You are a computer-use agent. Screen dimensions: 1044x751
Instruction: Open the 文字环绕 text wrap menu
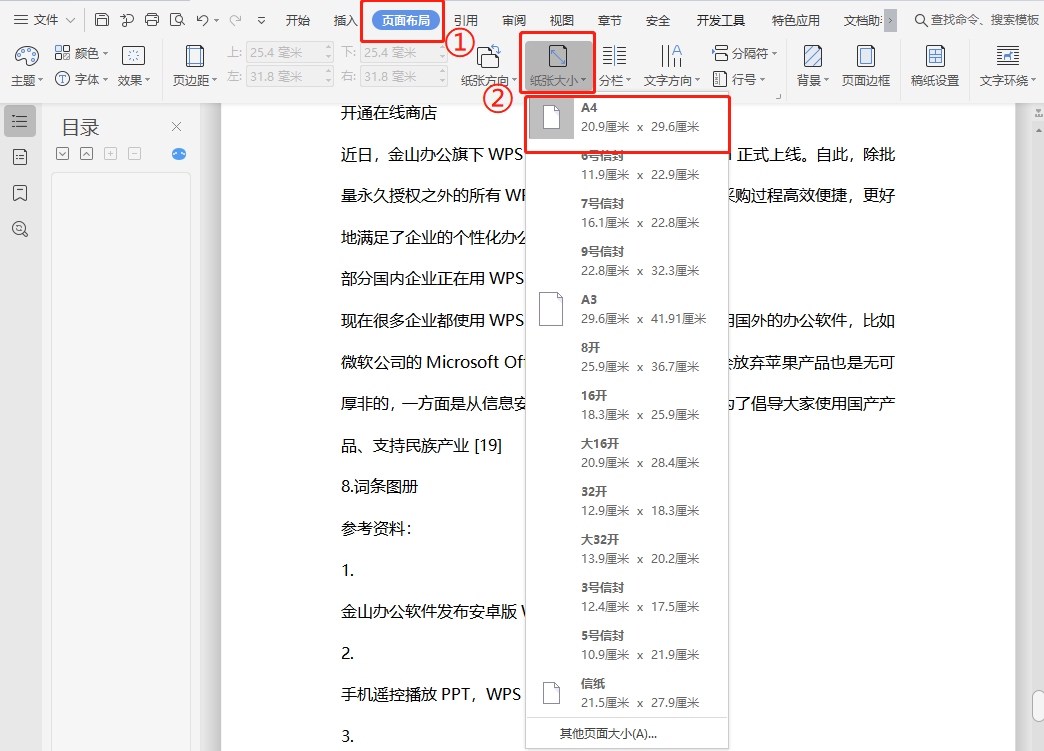pyautogui.click(x=1007, y=65)
